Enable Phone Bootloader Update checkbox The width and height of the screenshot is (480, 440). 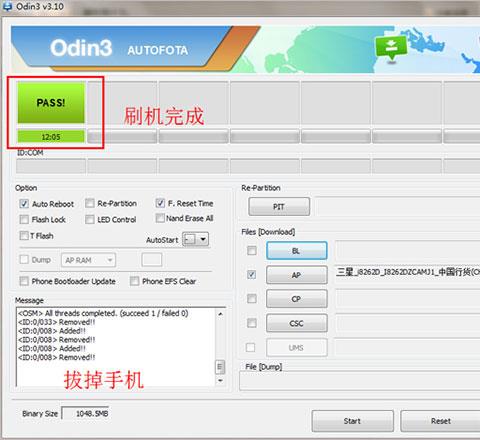[24, 281]
